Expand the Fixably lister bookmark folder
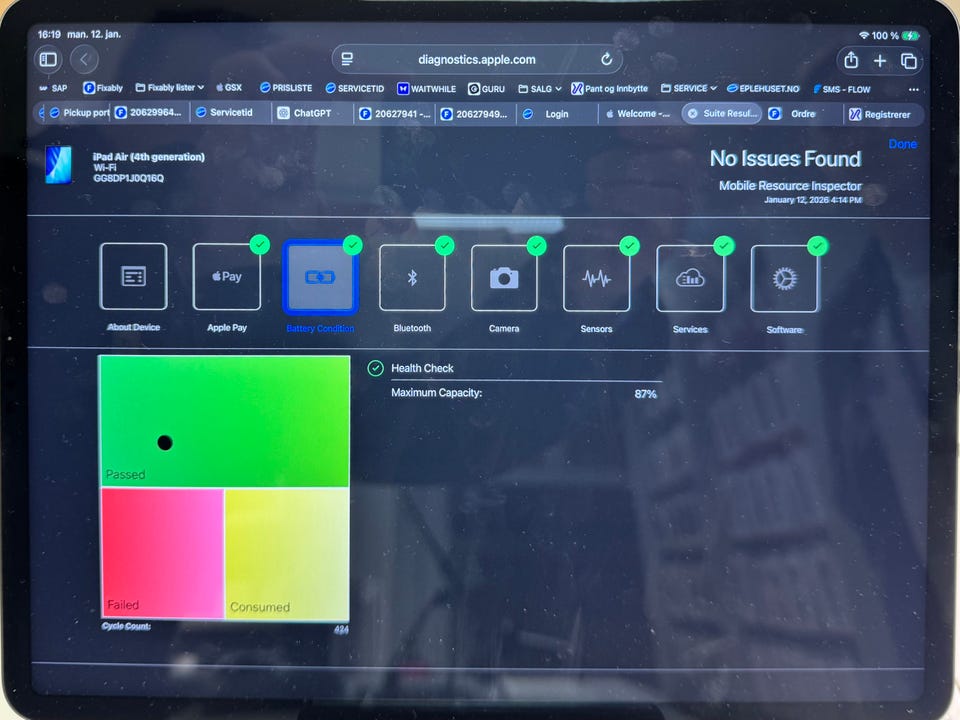 [x=170, y=88]
